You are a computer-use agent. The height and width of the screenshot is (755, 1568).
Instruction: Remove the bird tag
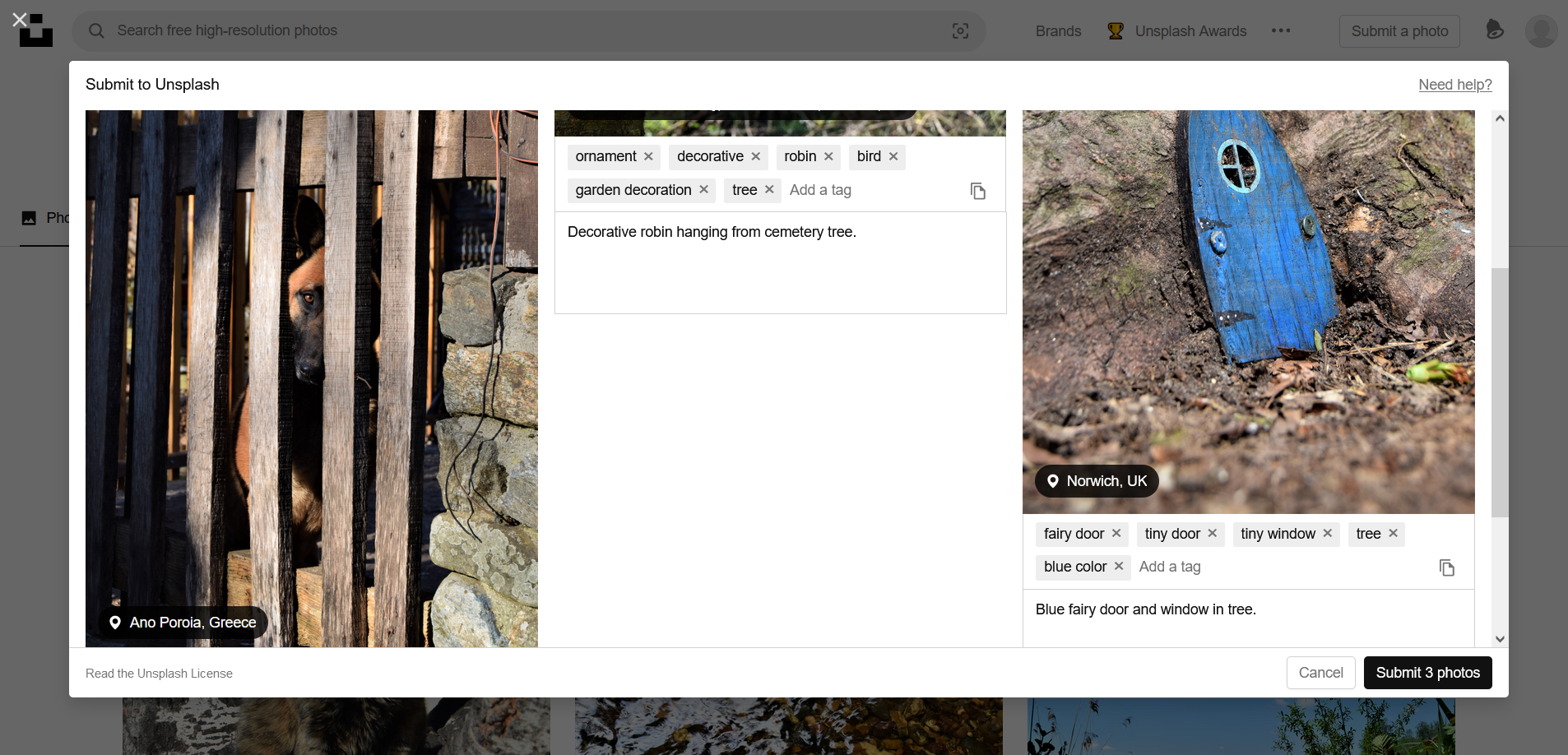(x=893, y=156)
